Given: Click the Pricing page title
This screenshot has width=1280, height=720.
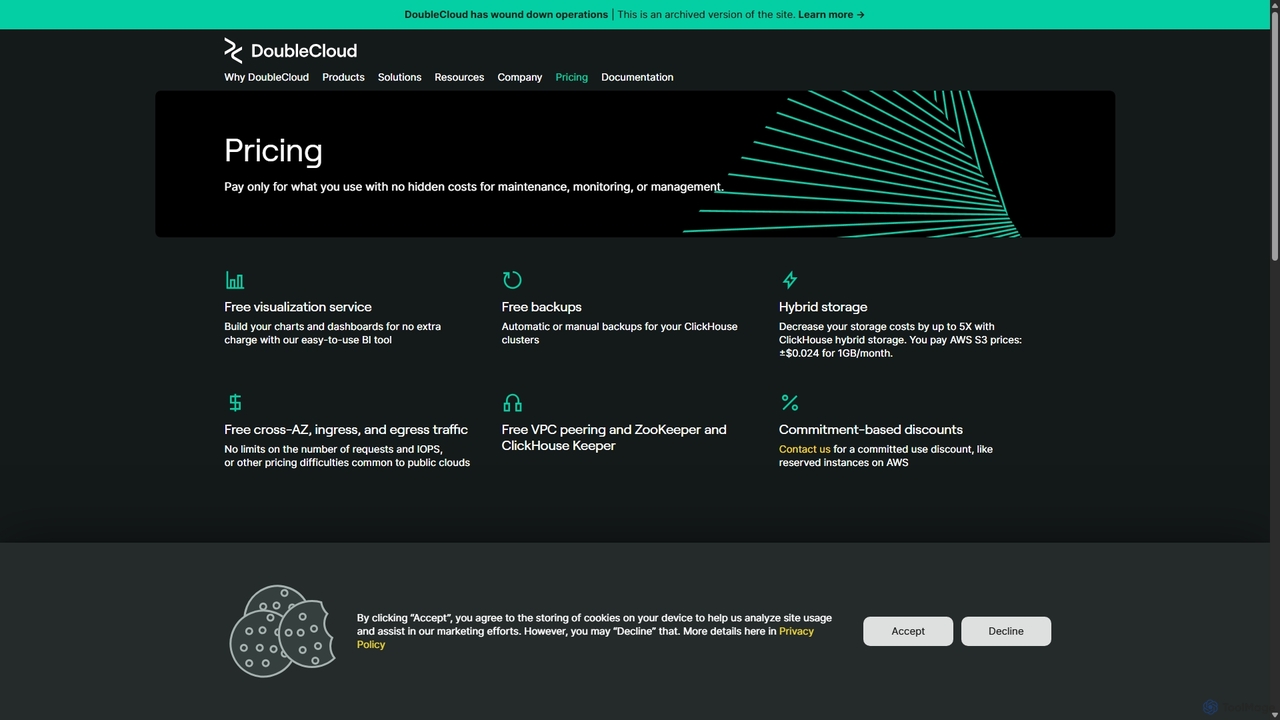Looking at the screenshot, I should pyautogui.click(x=273, y=150).
